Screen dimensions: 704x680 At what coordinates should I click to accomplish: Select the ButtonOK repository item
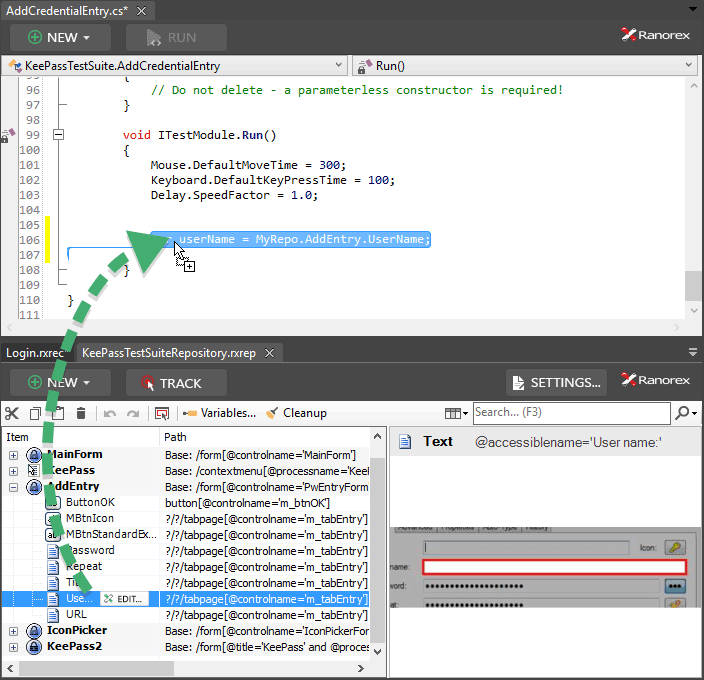pyautogui.click(x=90, y=502)
